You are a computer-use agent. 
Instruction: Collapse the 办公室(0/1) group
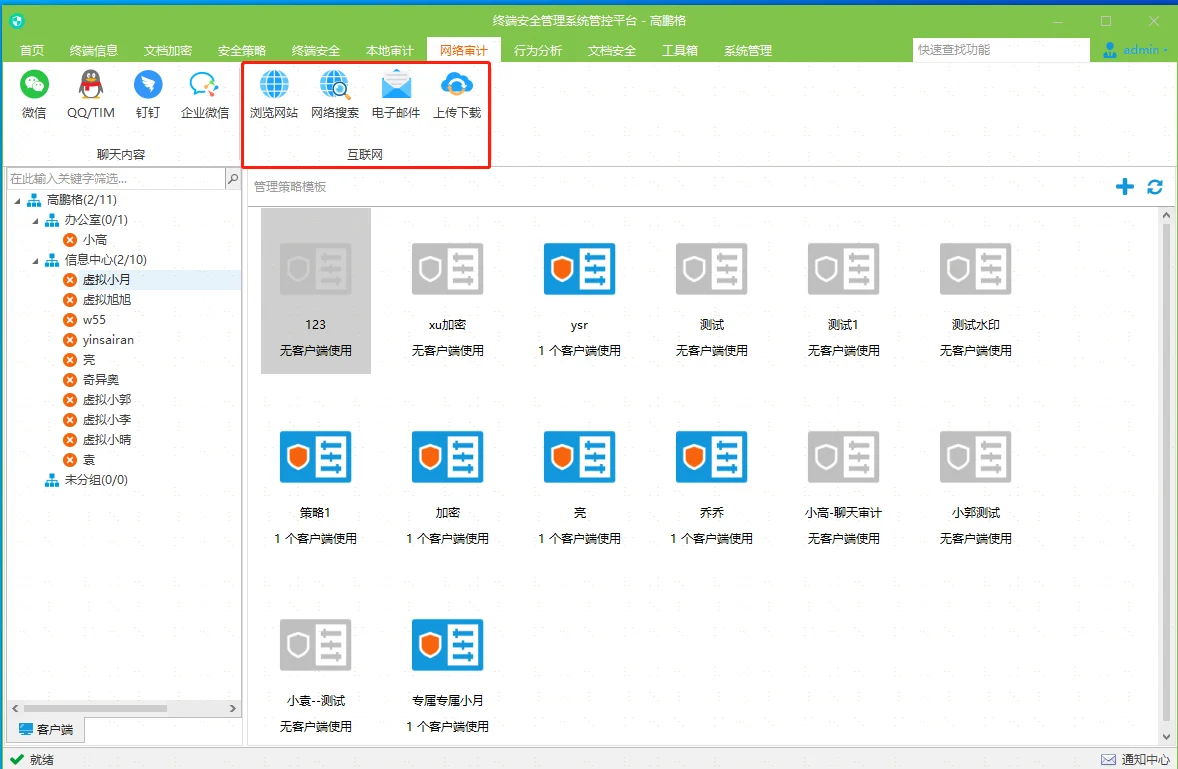[35, 221]
